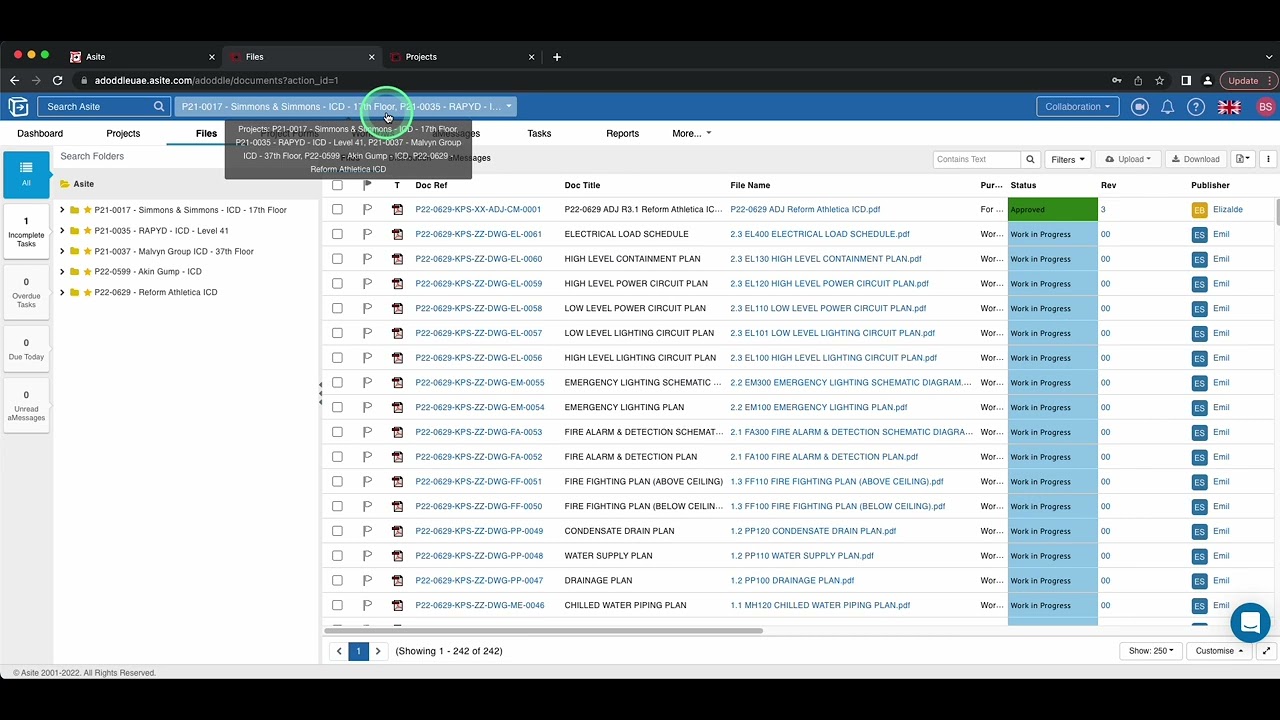Open the Reports tab
Image resolution: width=1280 pixels, height=720 pixels.
coord(622,134)
